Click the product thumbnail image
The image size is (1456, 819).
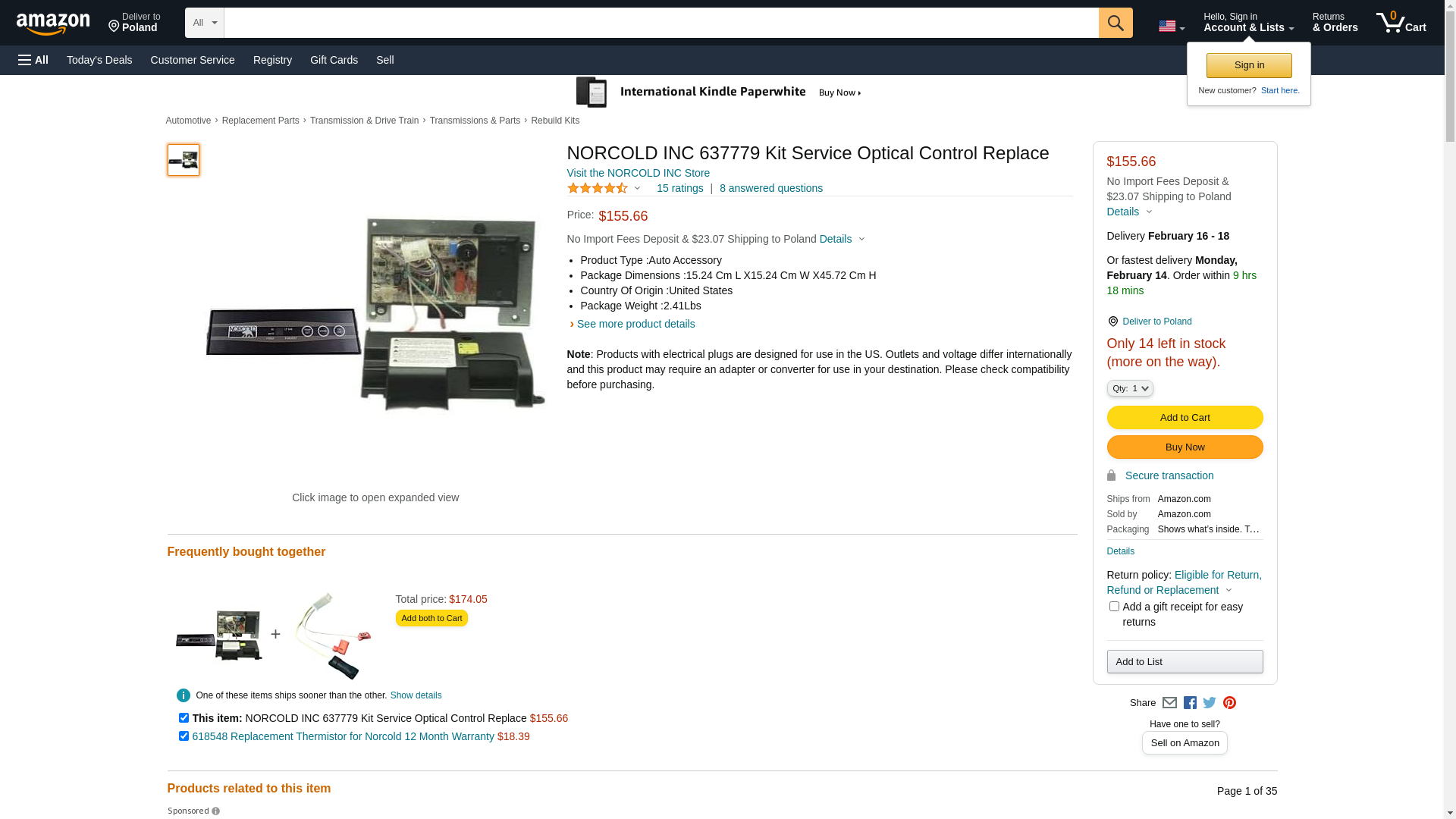184,160
